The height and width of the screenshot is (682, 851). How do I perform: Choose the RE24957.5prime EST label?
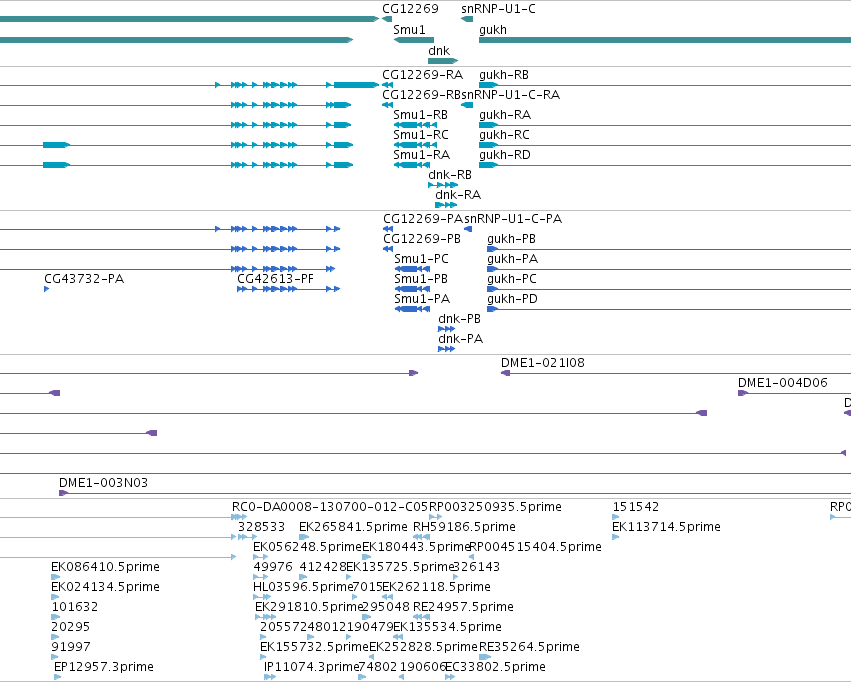pyautogui.click(x=463, y=608)
